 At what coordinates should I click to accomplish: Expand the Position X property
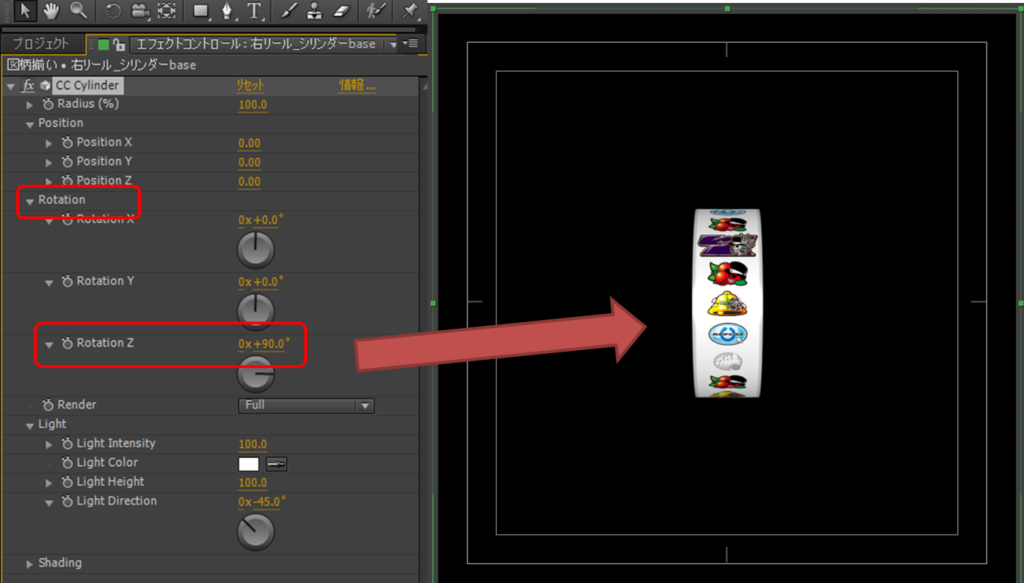click(49, 143)
